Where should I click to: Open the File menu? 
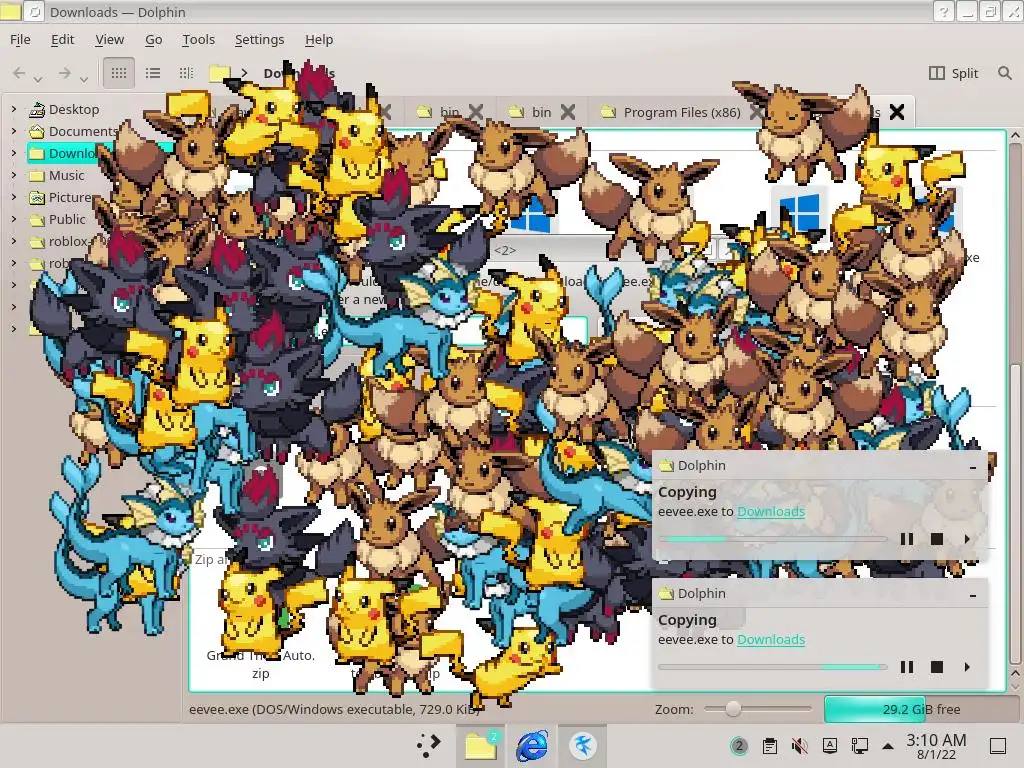point(20,39)
